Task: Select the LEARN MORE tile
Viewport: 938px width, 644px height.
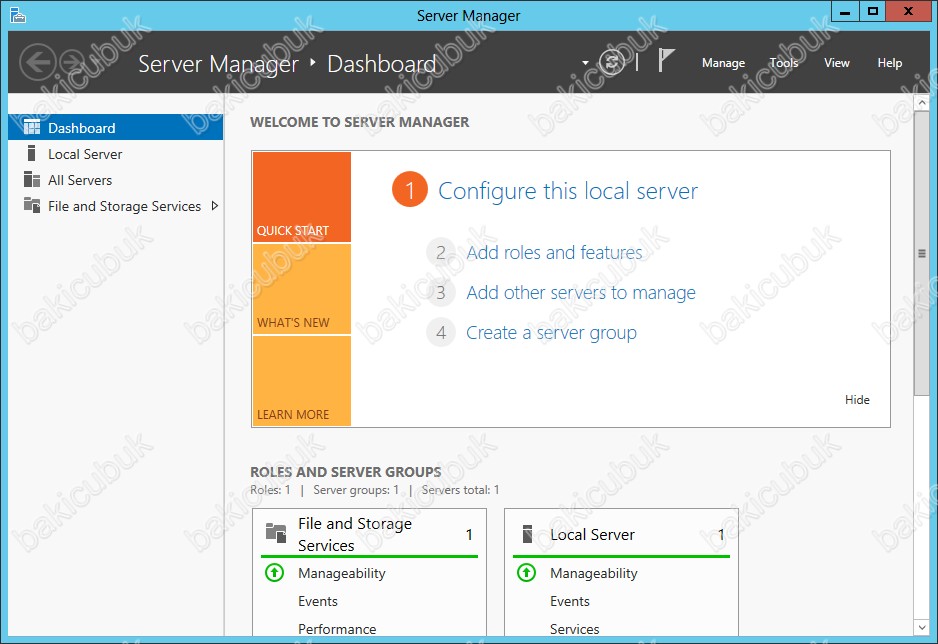Action: (302, 381)
